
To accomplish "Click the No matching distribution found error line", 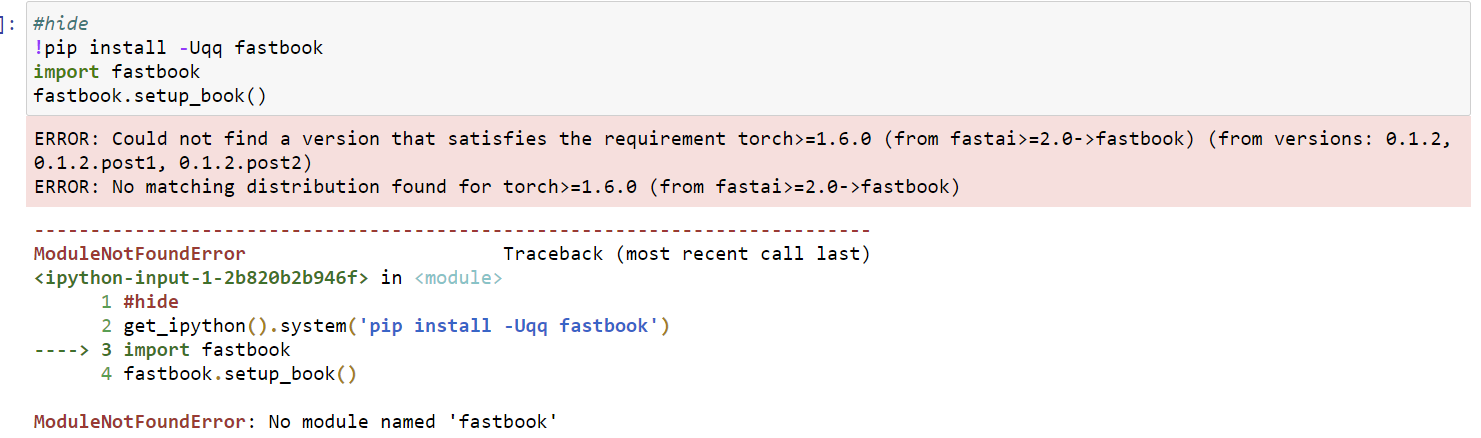I will tap(496, 187).
